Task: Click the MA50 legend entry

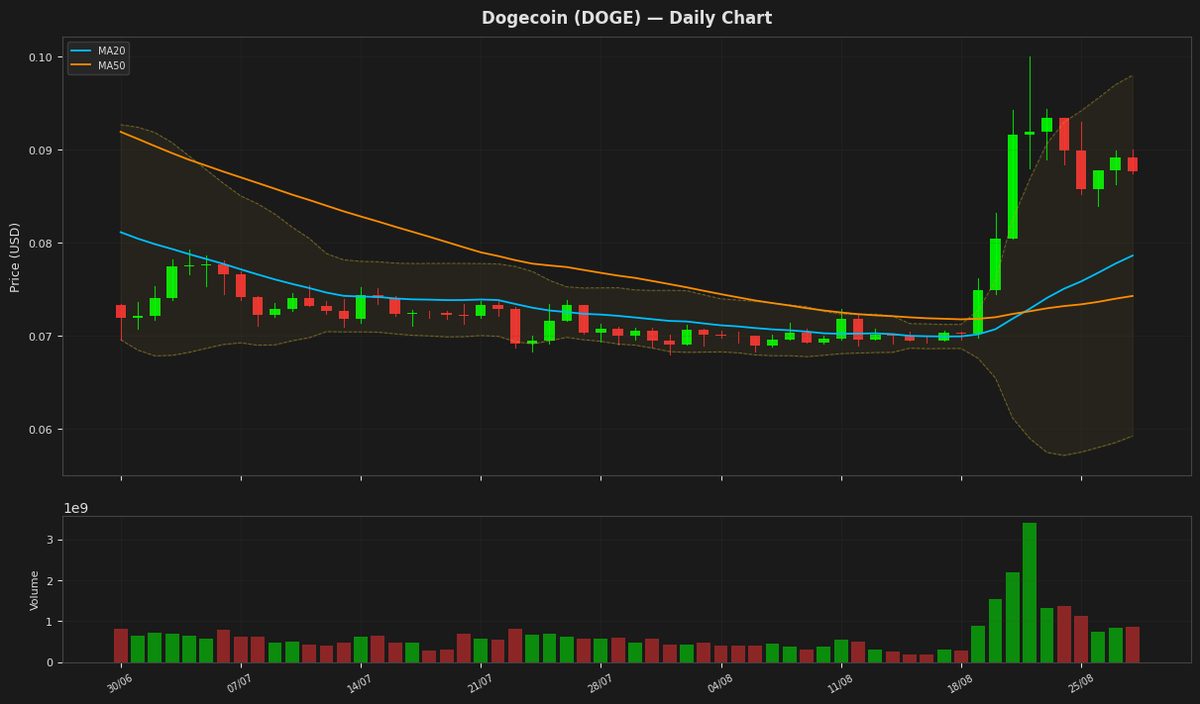Action: (98, 65)
